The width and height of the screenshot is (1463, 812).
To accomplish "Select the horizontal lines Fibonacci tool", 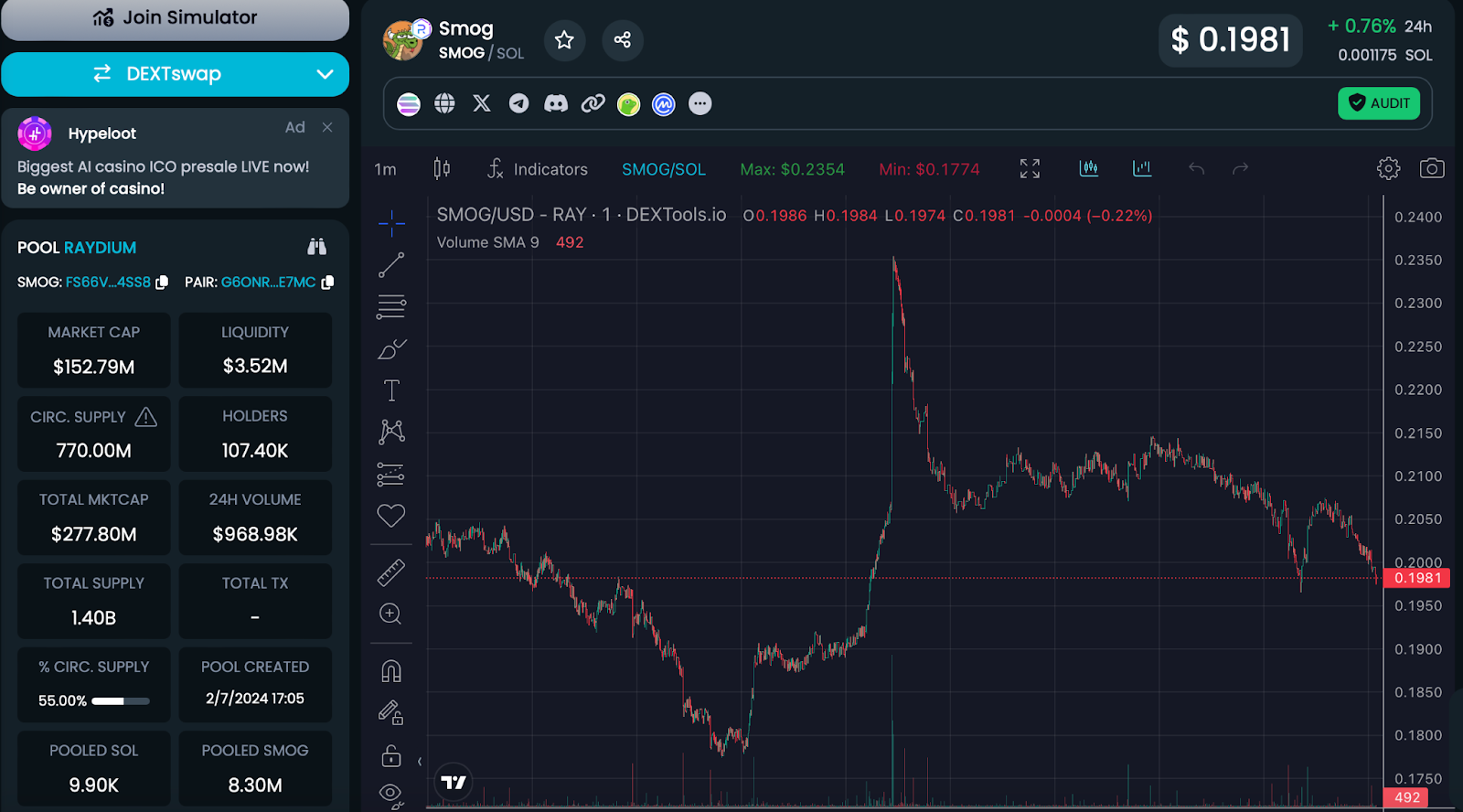I will (391, 306).
